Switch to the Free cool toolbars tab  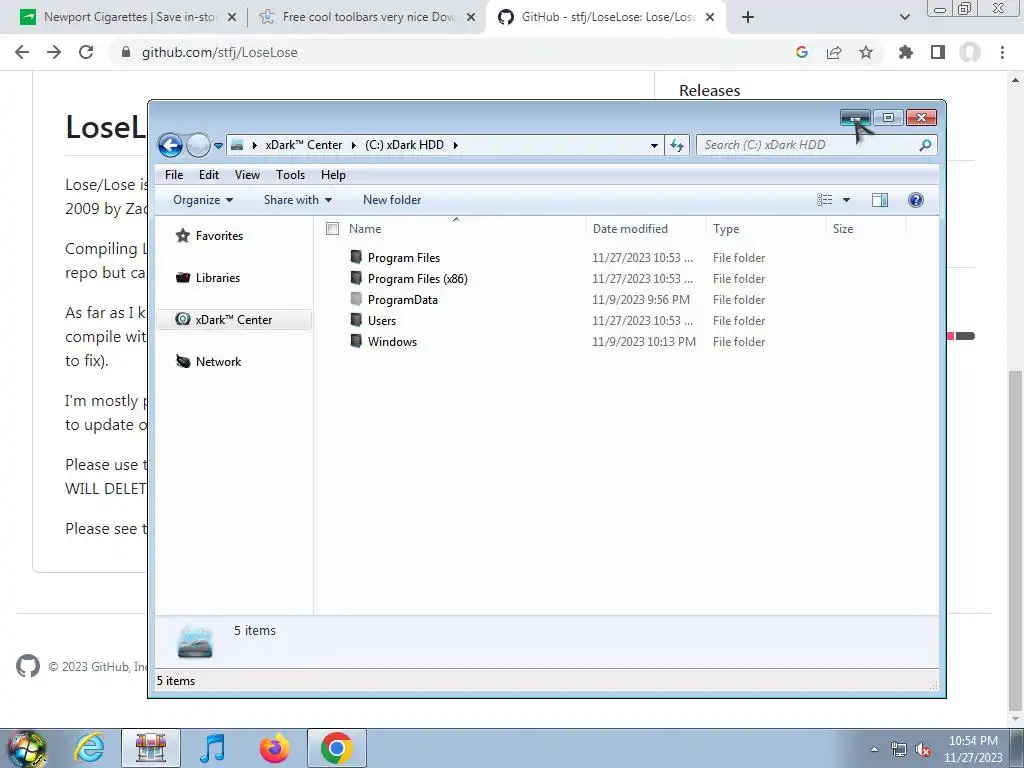pyautogui.click(x=368, y=17)
